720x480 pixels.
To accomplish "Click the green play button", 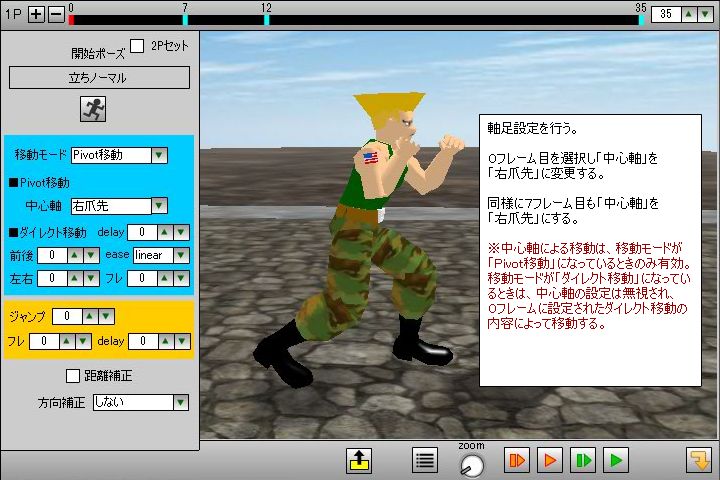I will (616, 460).
